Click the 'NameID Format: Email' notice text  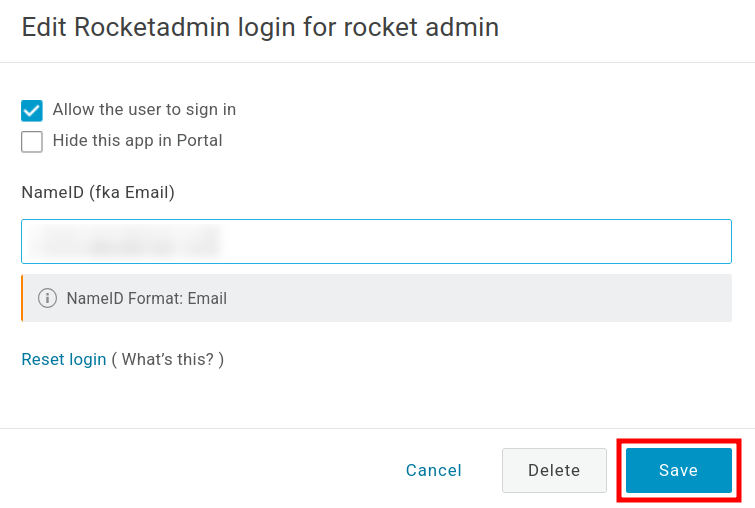pyautogui.click(x=147, y=298)
